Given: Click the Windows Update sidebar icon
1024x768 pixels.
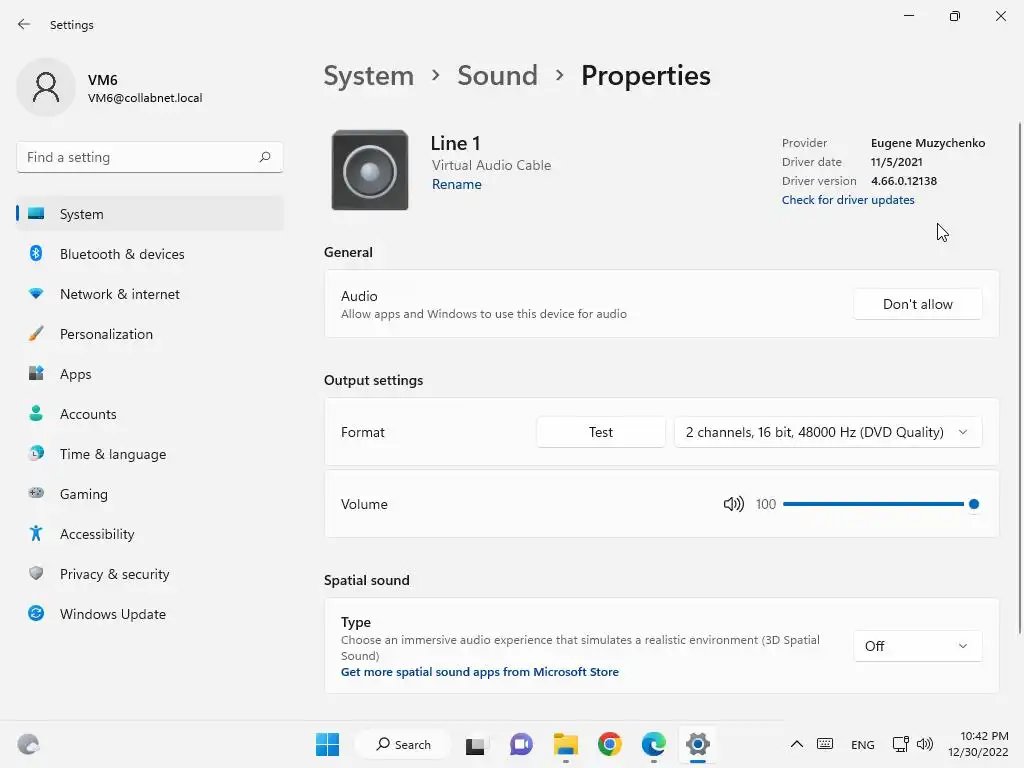Looking at the screenshot, I should [36, 614].
